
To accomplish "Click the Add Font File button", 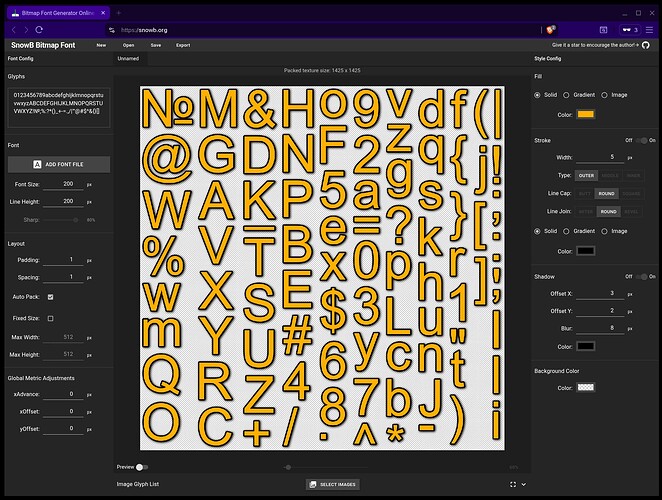I will tap(58, 163).
